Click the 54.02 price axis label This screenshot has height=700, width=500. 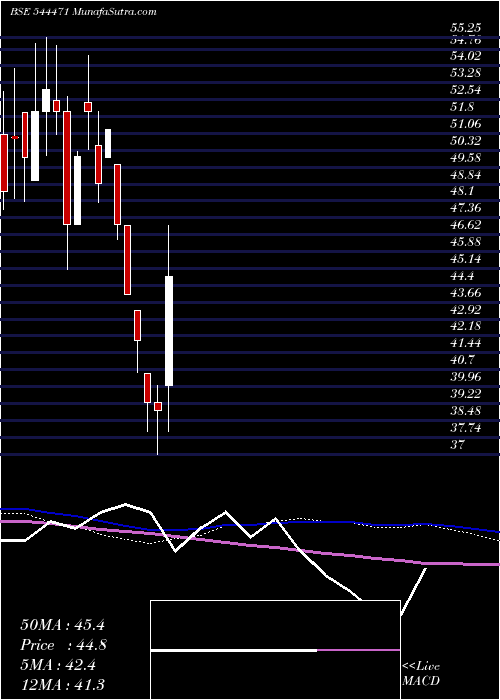coord(466,56)
